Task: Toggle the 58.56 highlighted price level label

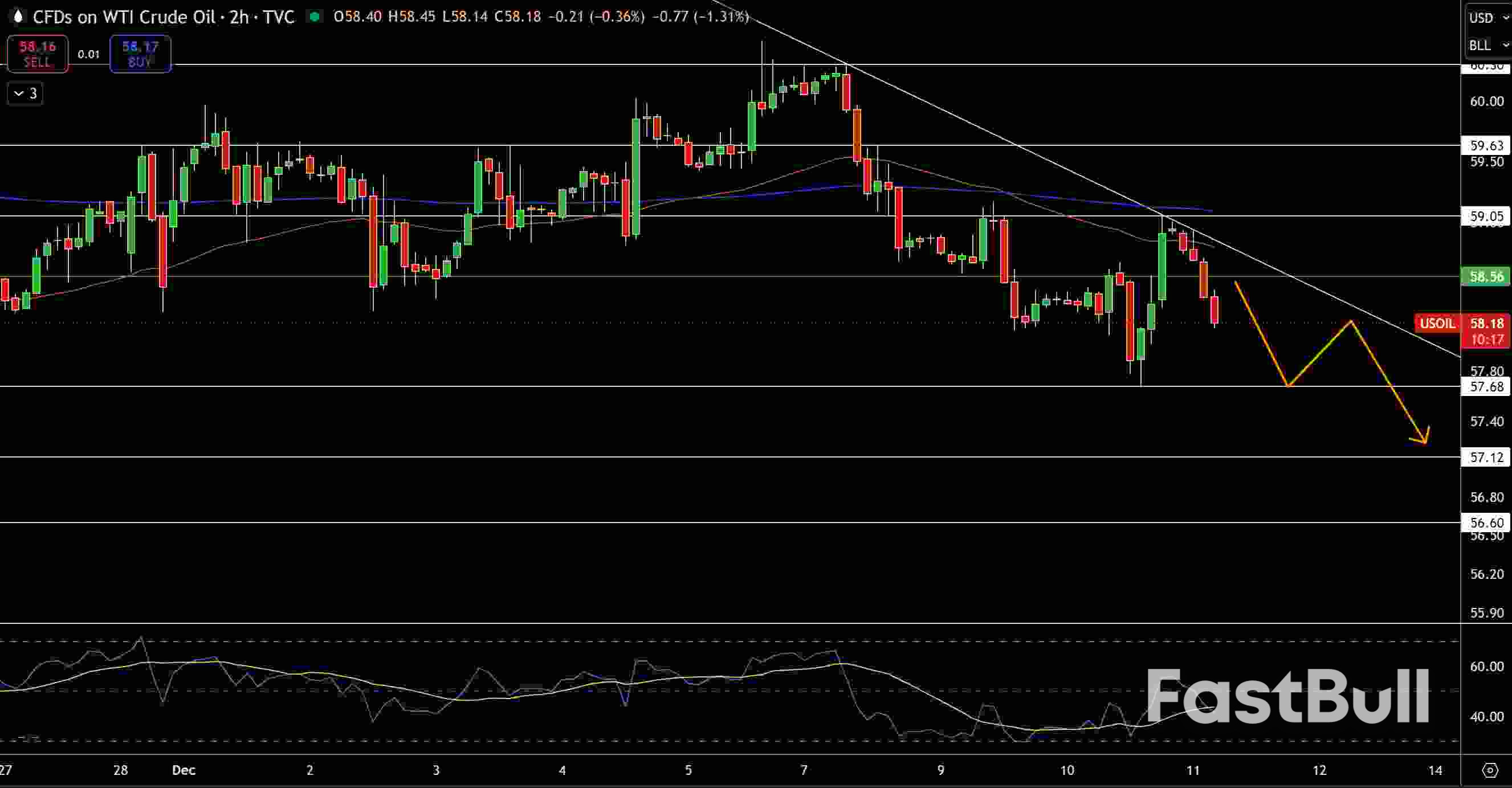Action: (x=1487, y=277)
